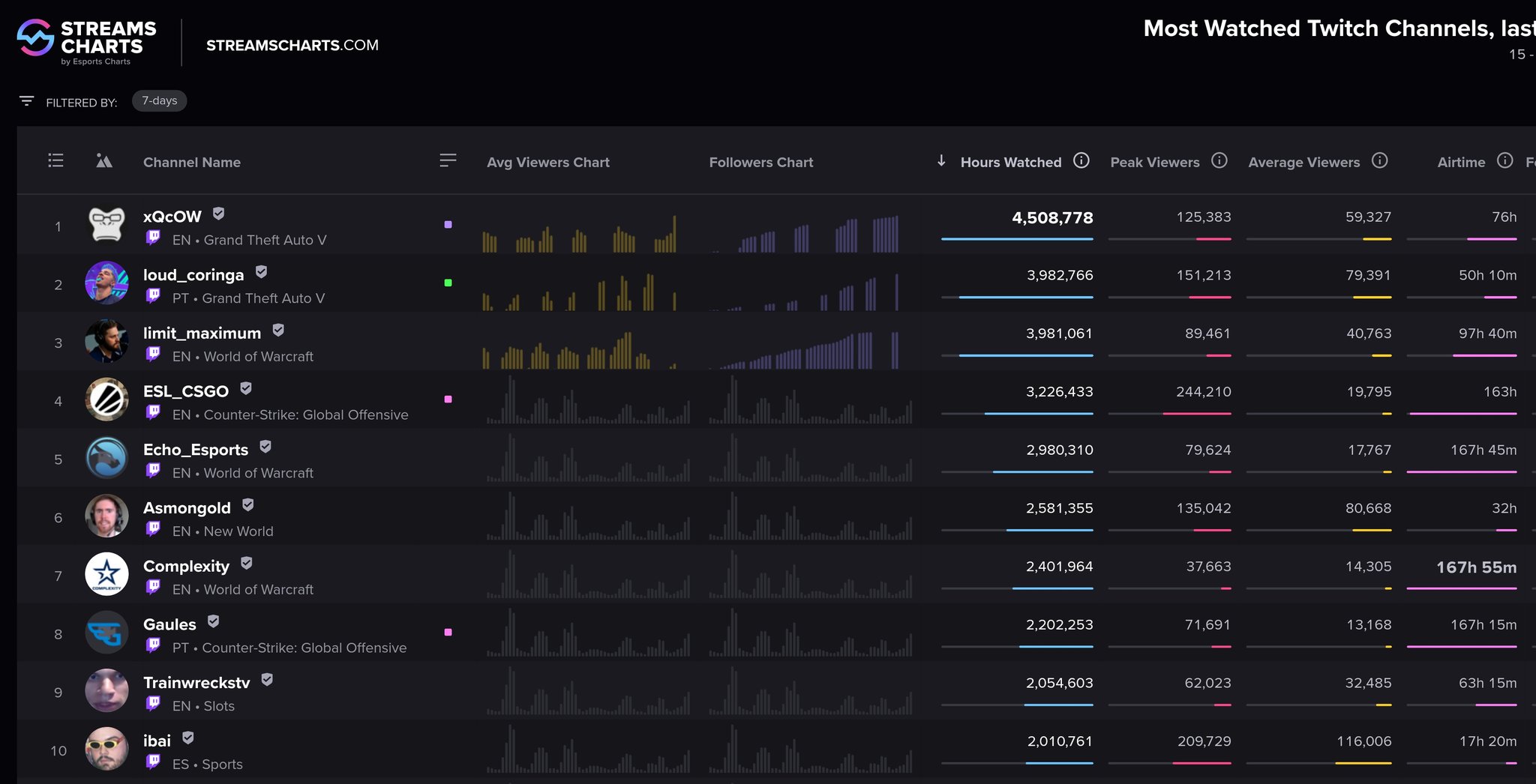Sort table by Peak Viewers column

pos(1155,162)
